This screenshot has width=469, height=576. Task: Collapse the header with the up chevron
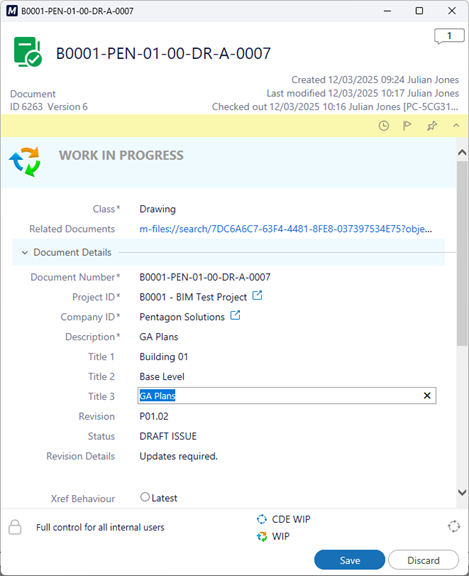tap(456, 126)
